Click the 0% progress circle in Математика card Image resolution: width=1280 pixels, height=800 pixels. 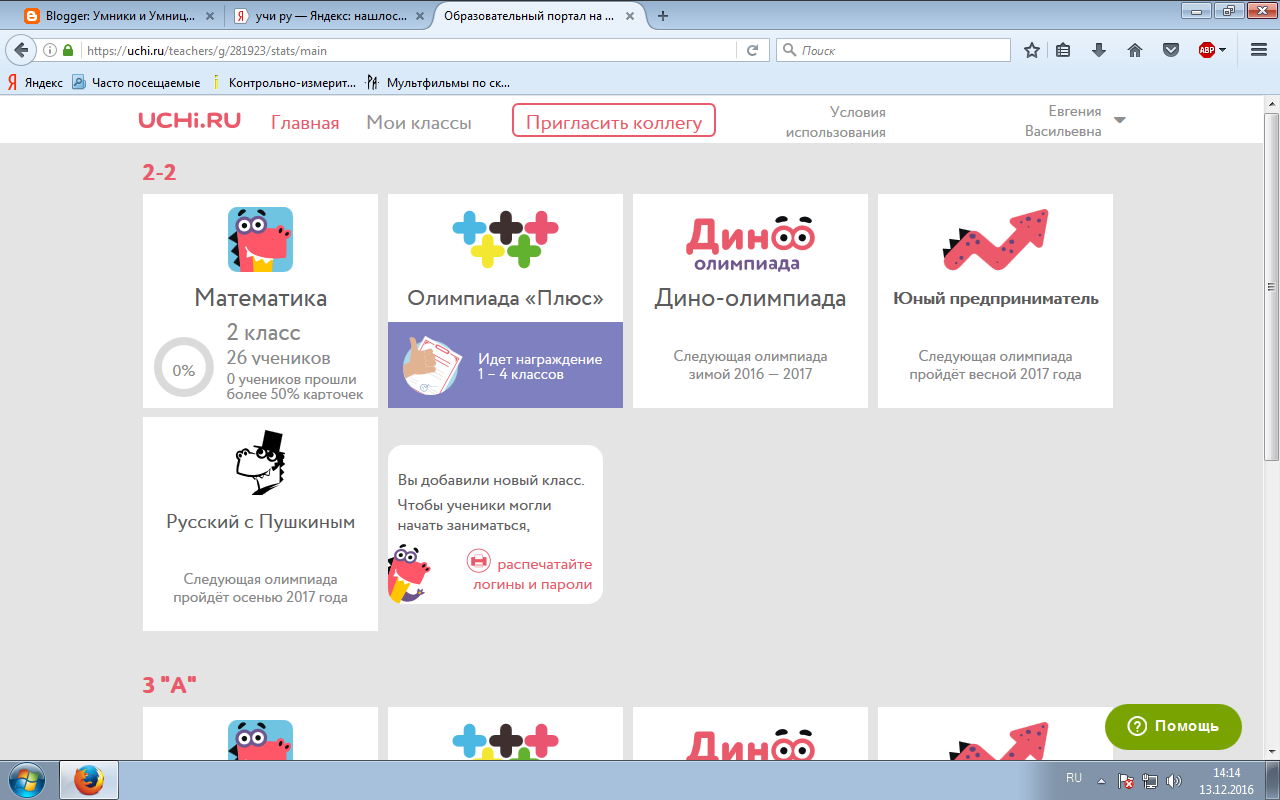click(184, 369)
